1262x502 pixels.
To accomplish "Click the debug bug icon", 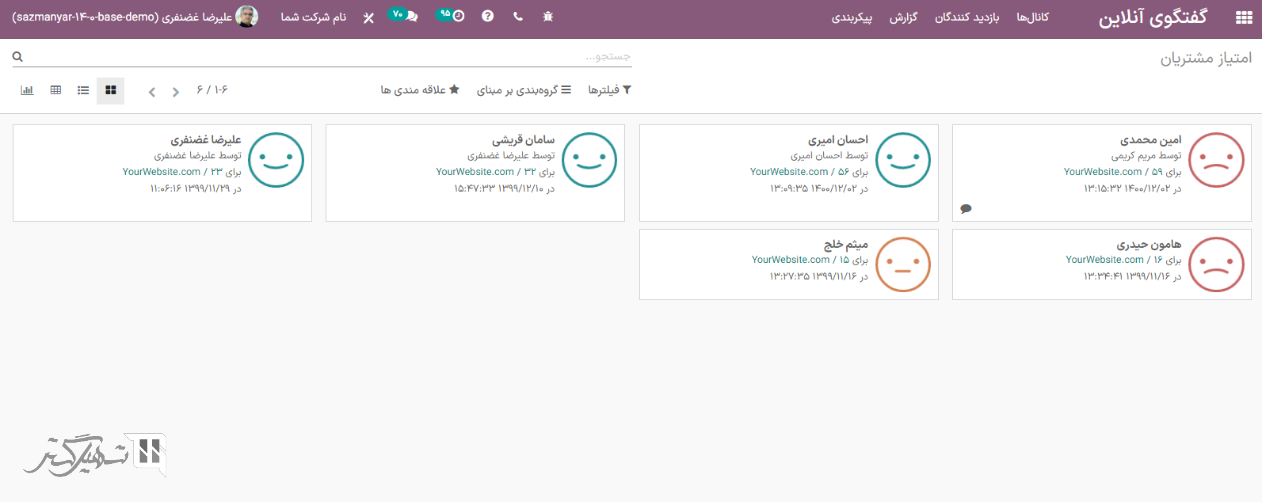I will [x=546, y=18].
